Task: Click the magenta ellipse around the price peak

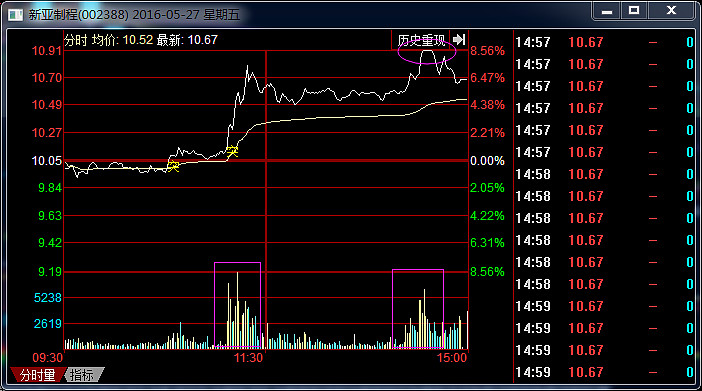Action: click(427, 51)
